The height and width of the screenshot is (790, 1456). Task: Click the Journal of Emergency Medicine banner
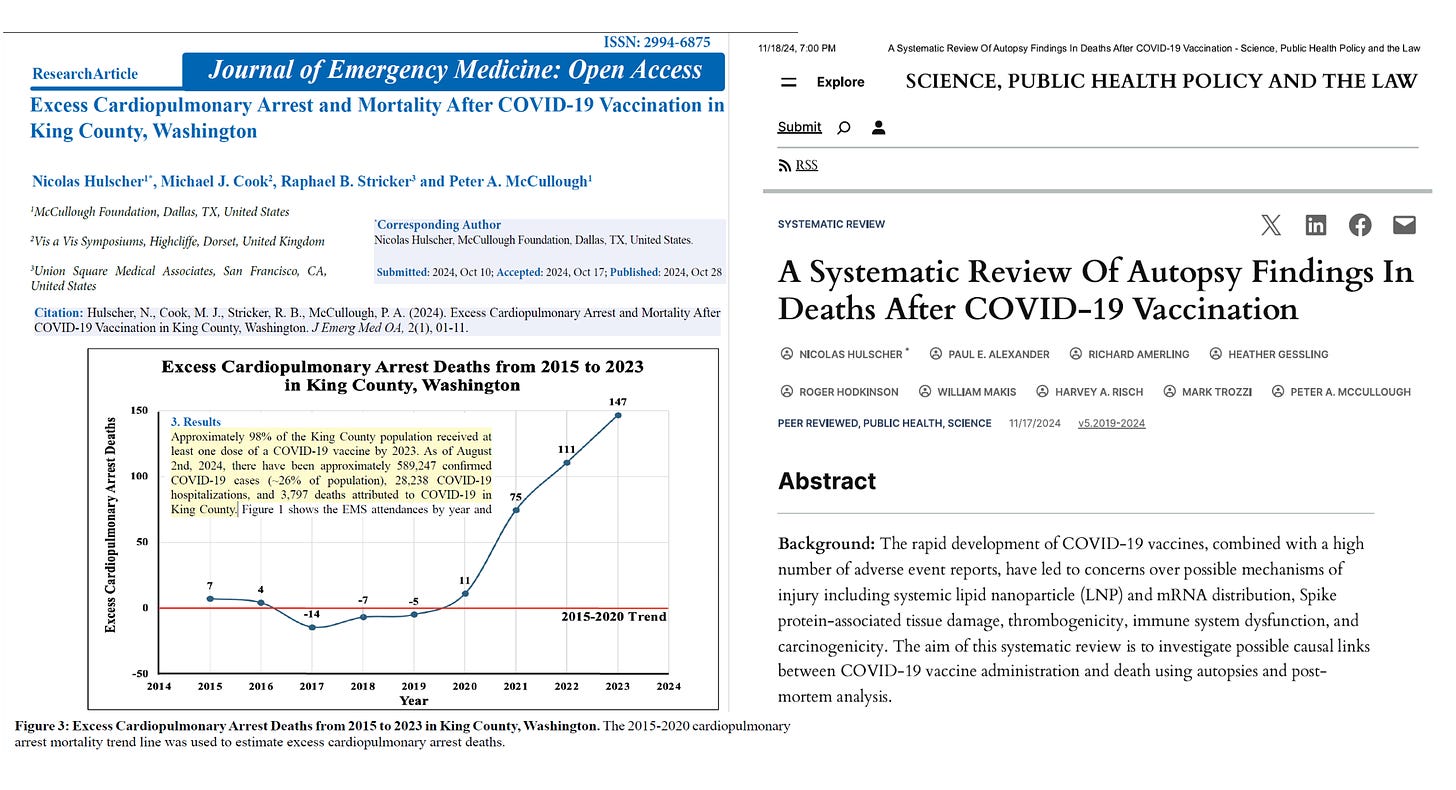[x=454, y=71]
